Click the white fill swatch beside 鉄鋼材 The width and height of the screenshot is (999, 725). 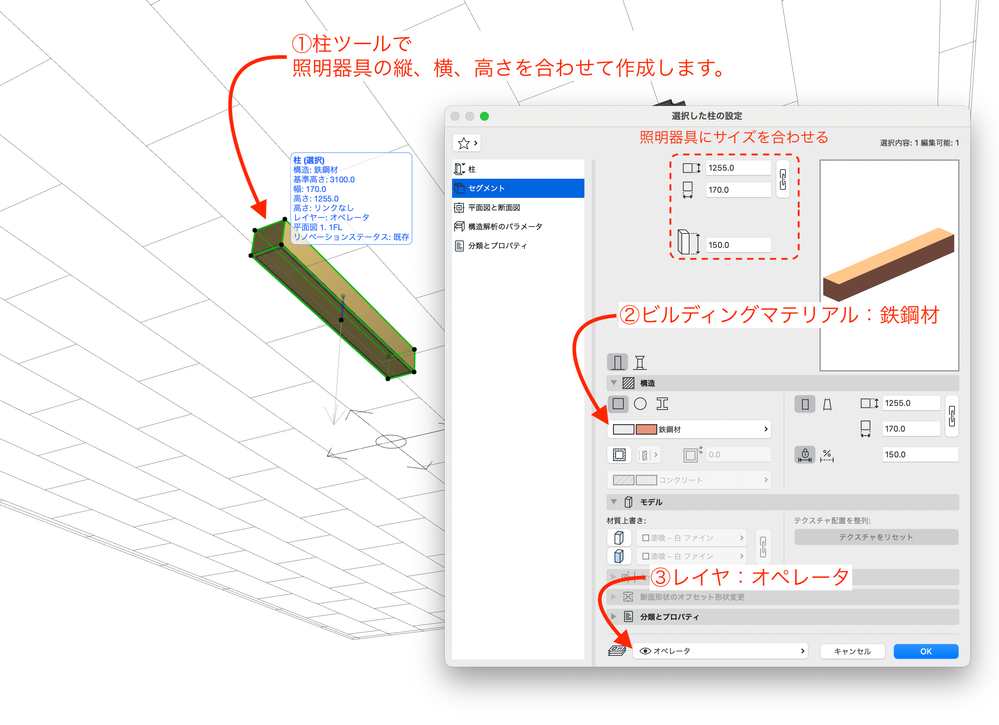(623, 429)
